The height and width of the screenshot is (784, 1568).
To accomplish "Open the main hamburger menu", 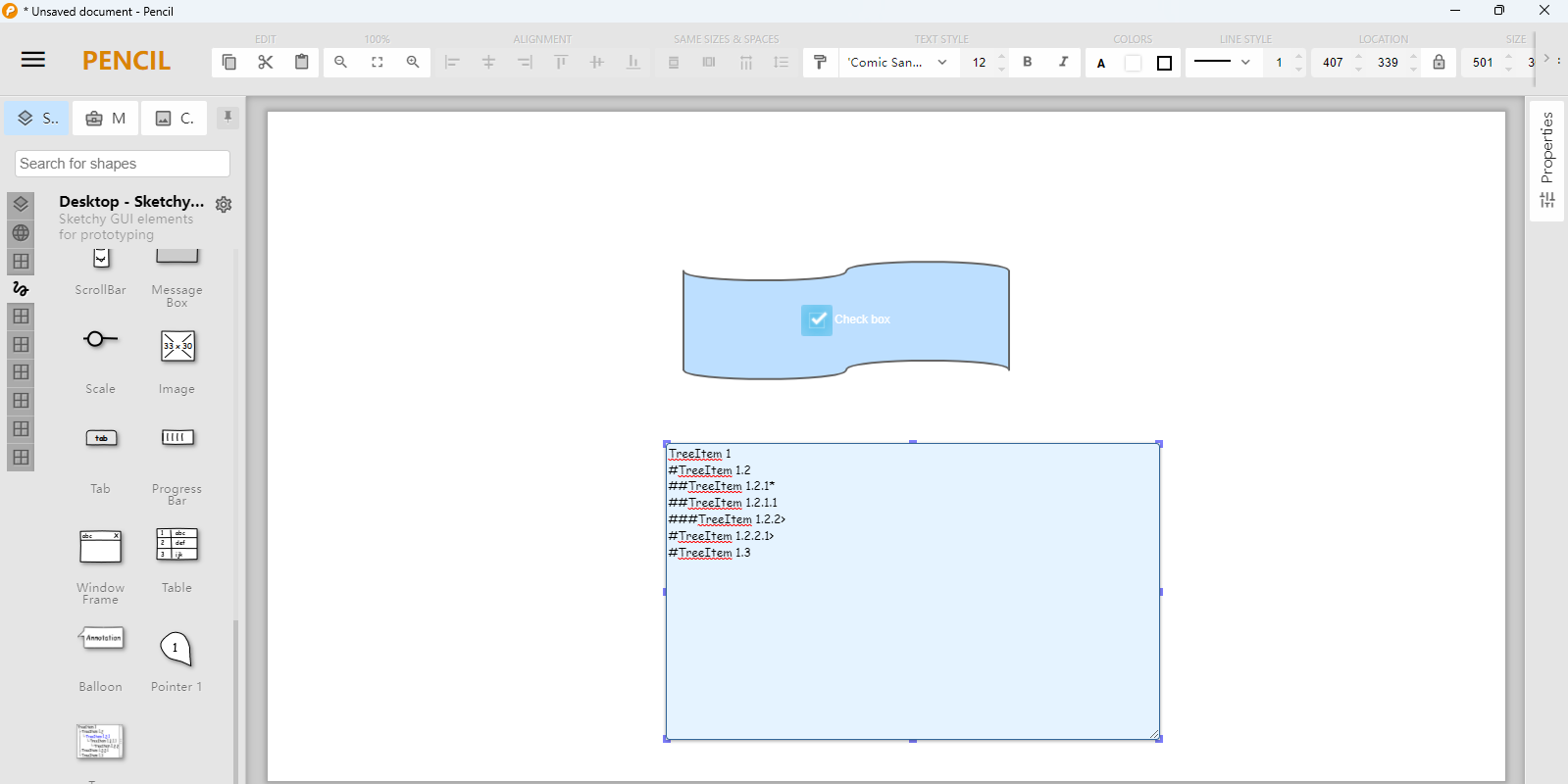I will [x=33, y=60].
